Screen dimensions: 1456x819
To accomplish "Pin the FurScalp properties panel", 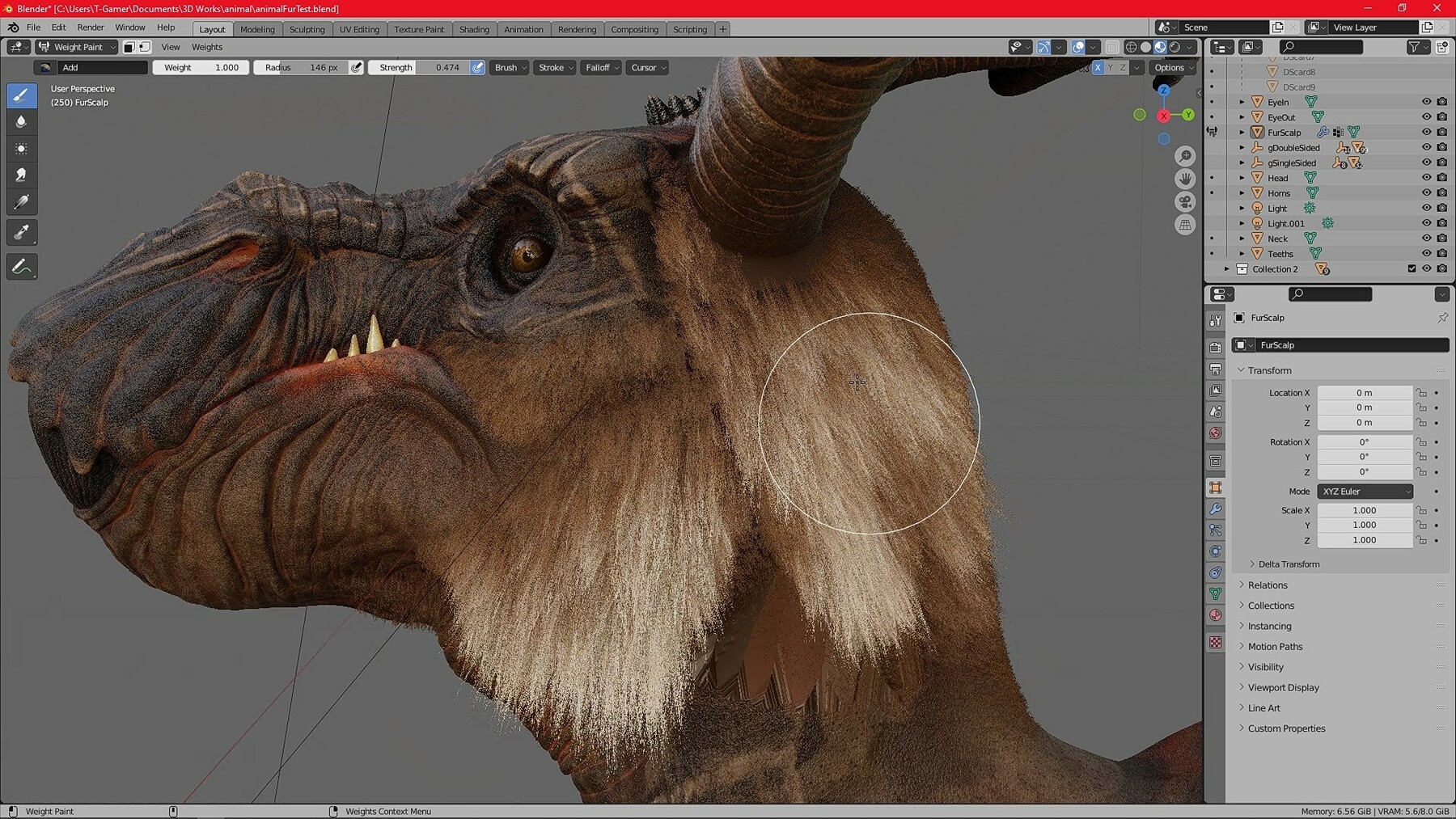I will pyautogui.click(x=1442, y=318).
